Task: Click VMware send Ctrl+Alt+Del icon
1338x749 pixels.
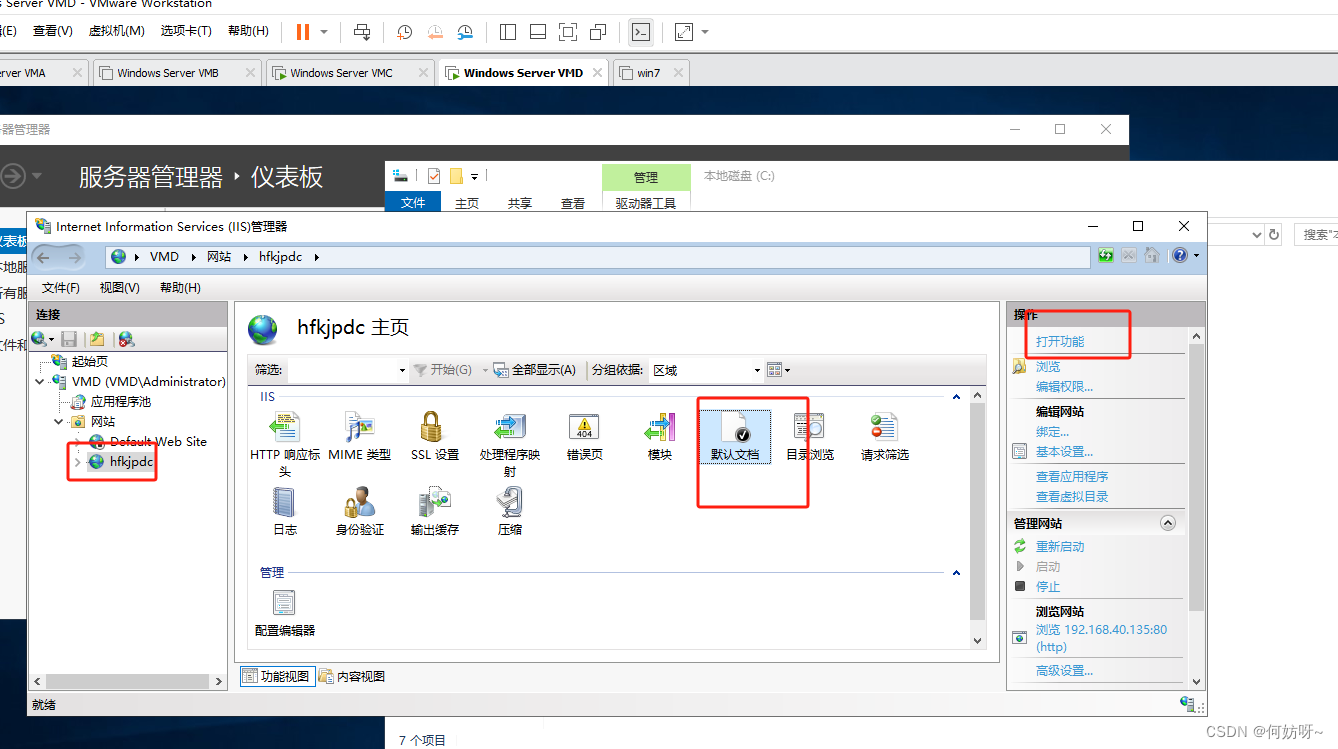Action: click(x=362, y=32)
